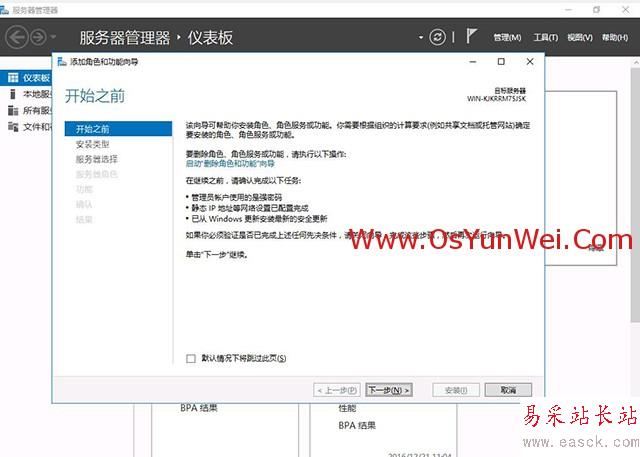Open the 工具(T) menu
This screenshot has width=640, height=457.
(x=546, y=38)
